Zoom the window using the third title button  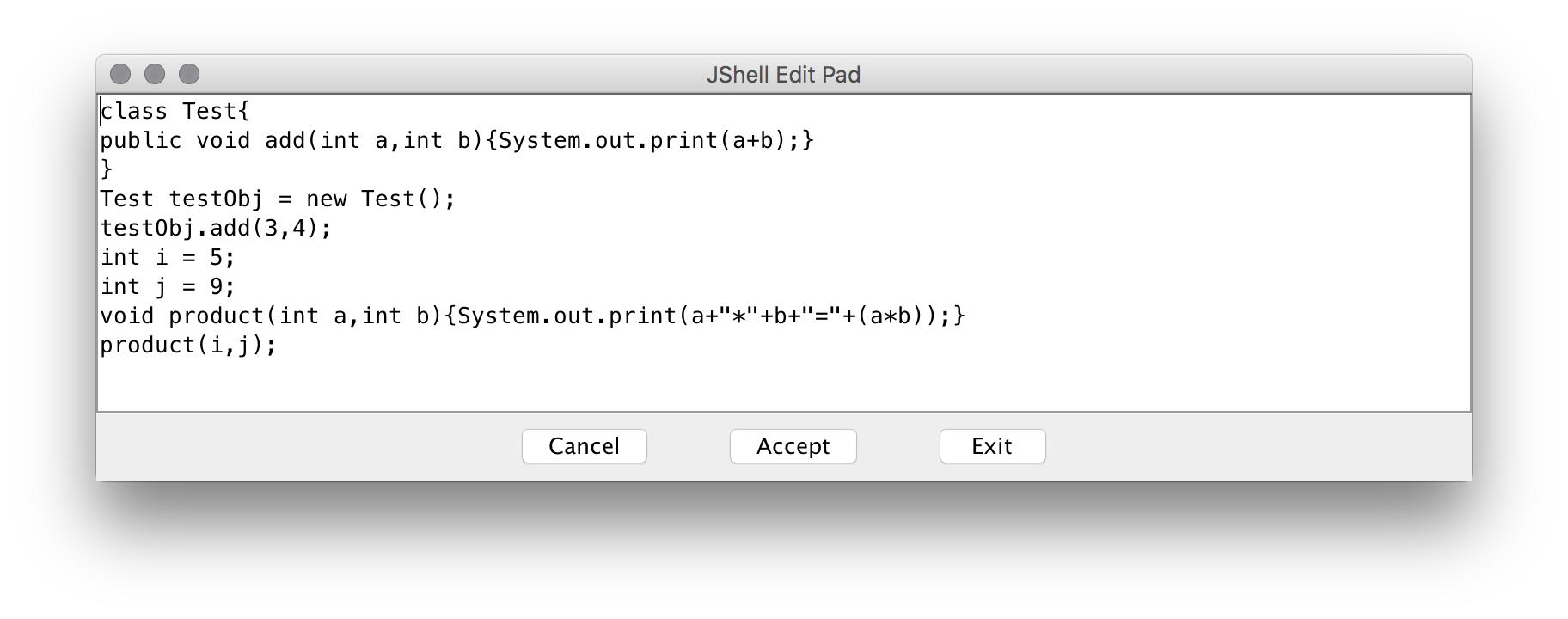(x=189, y=75)
